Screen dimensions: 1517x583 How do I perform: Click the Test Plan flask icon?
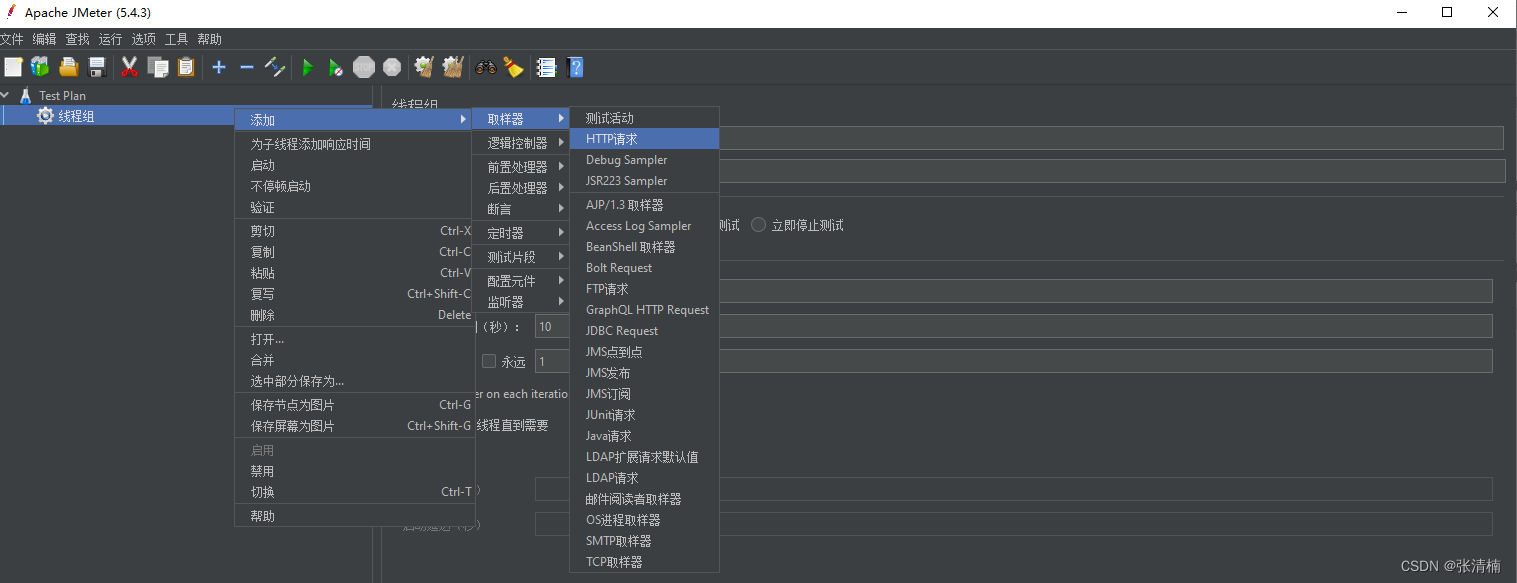[26, 96]
